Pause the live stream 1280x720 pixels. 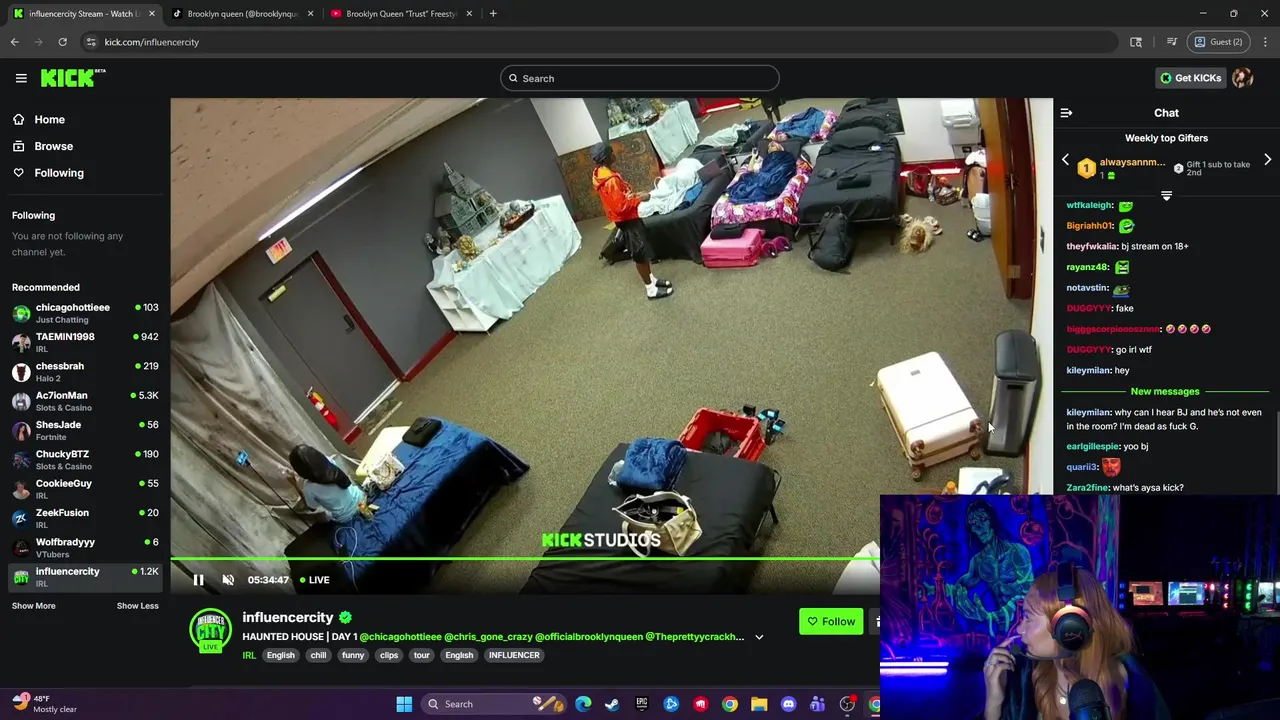click(198, 580)
